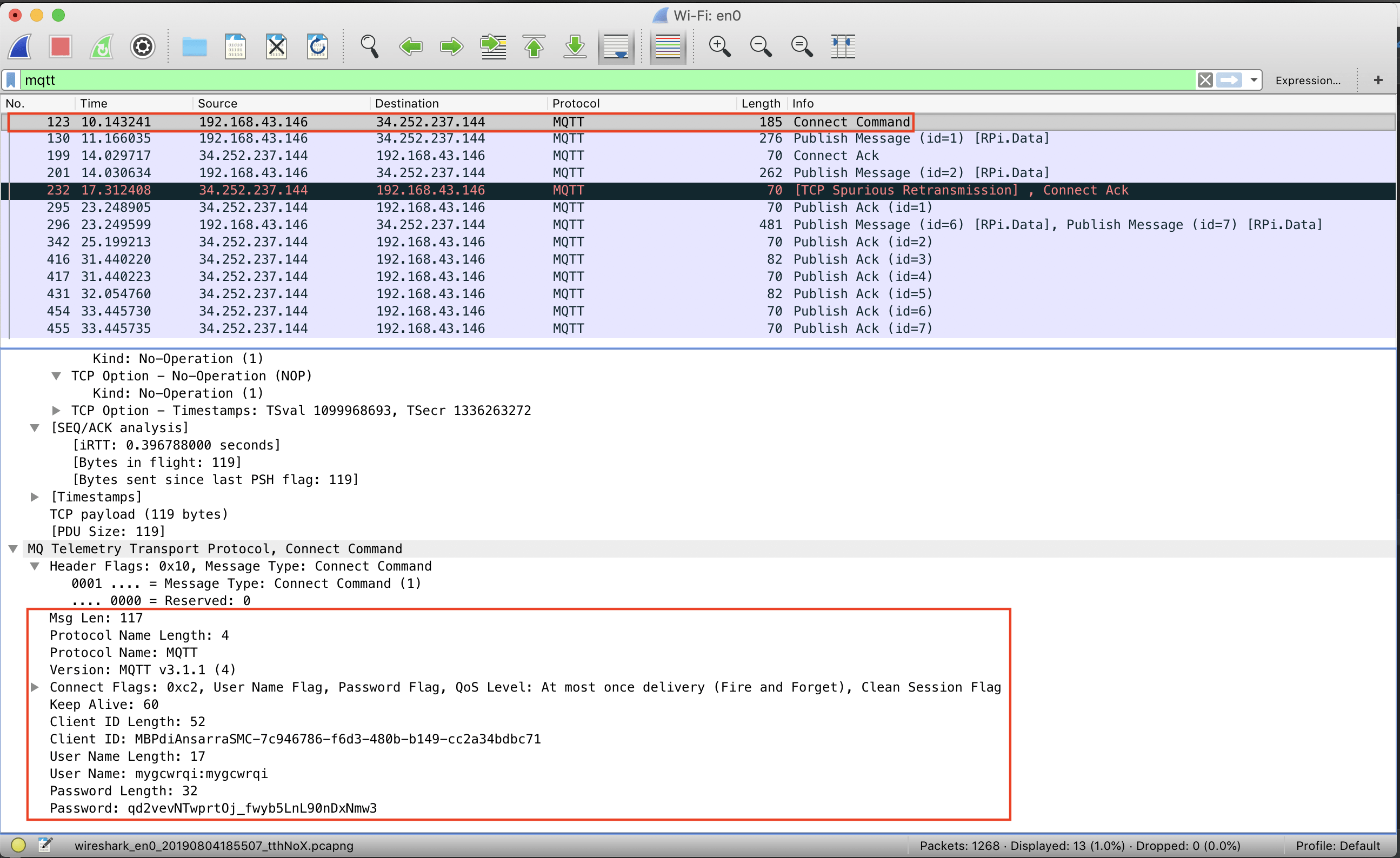Click in the mqtt display filter field
Screen dimensions: 1400x858
point(608,80)
